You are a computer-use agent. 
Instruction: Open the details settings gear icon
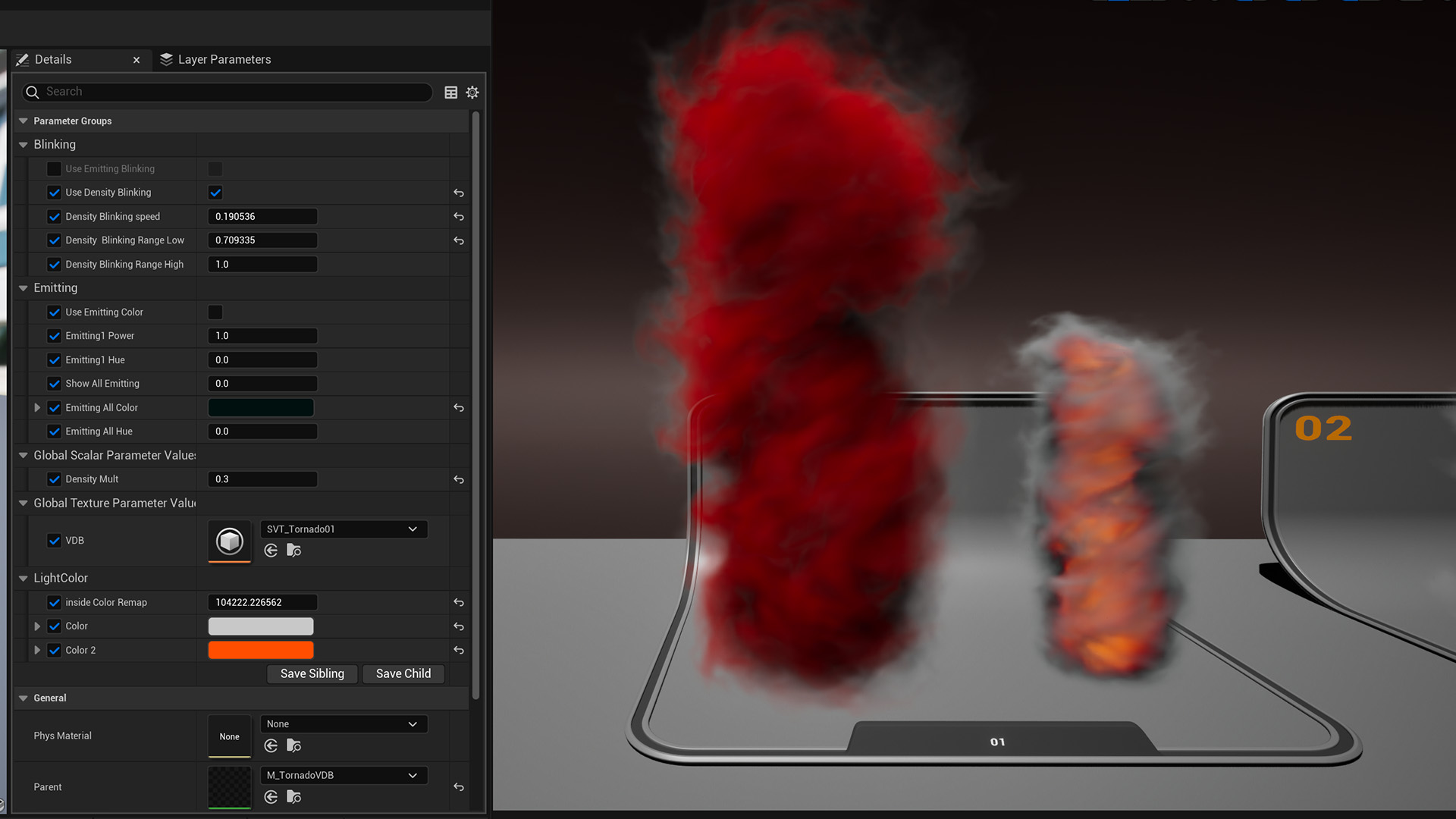(472, 93)
